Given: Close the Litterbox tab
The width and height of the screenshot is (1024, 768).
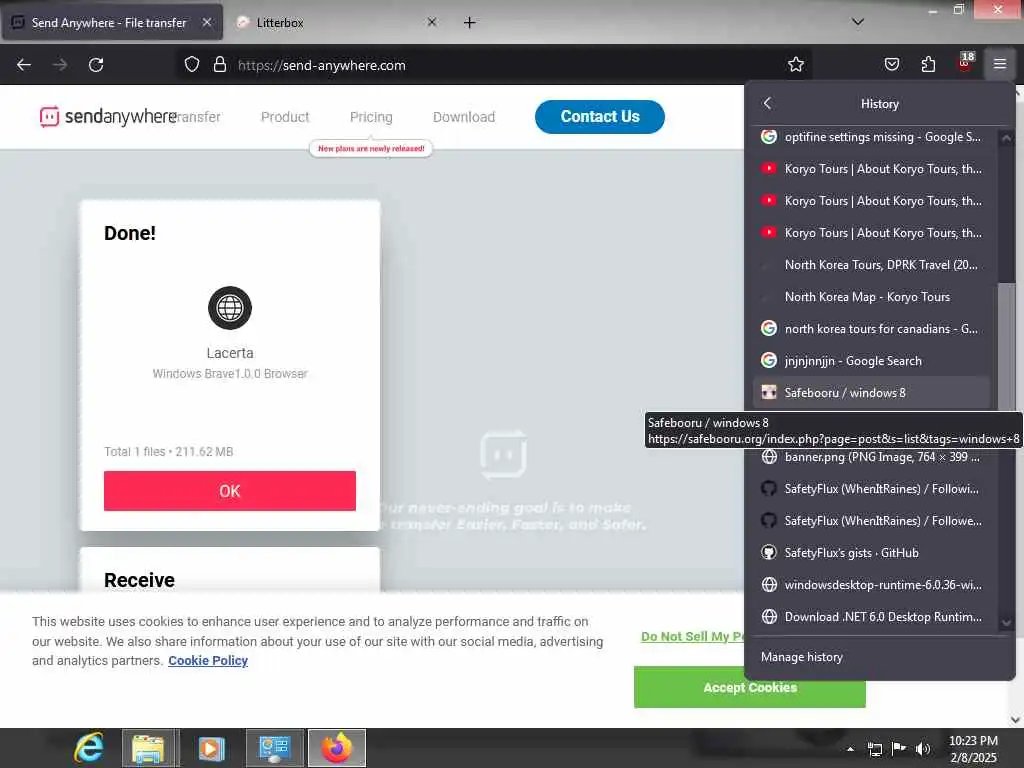Looking at the screenshot, I should click(432, 22).
